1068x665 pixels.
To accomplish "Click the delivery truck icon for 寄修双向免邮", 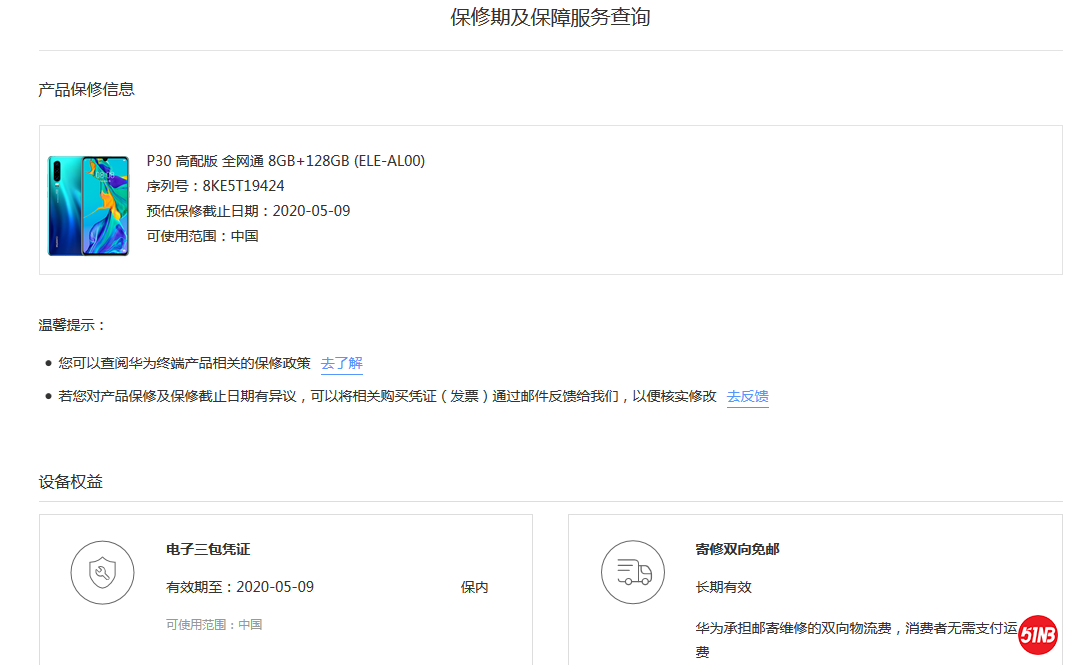I will [632, 573].
